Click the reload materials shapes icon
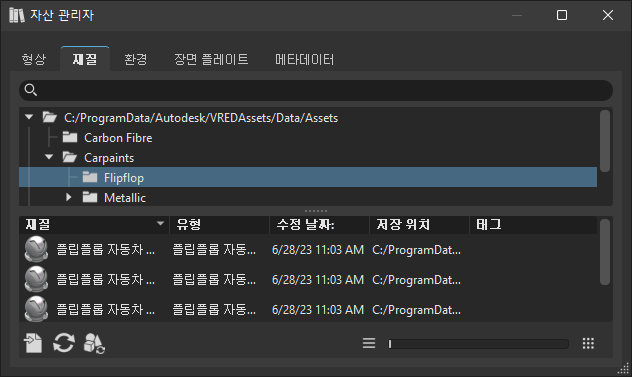 94,344
